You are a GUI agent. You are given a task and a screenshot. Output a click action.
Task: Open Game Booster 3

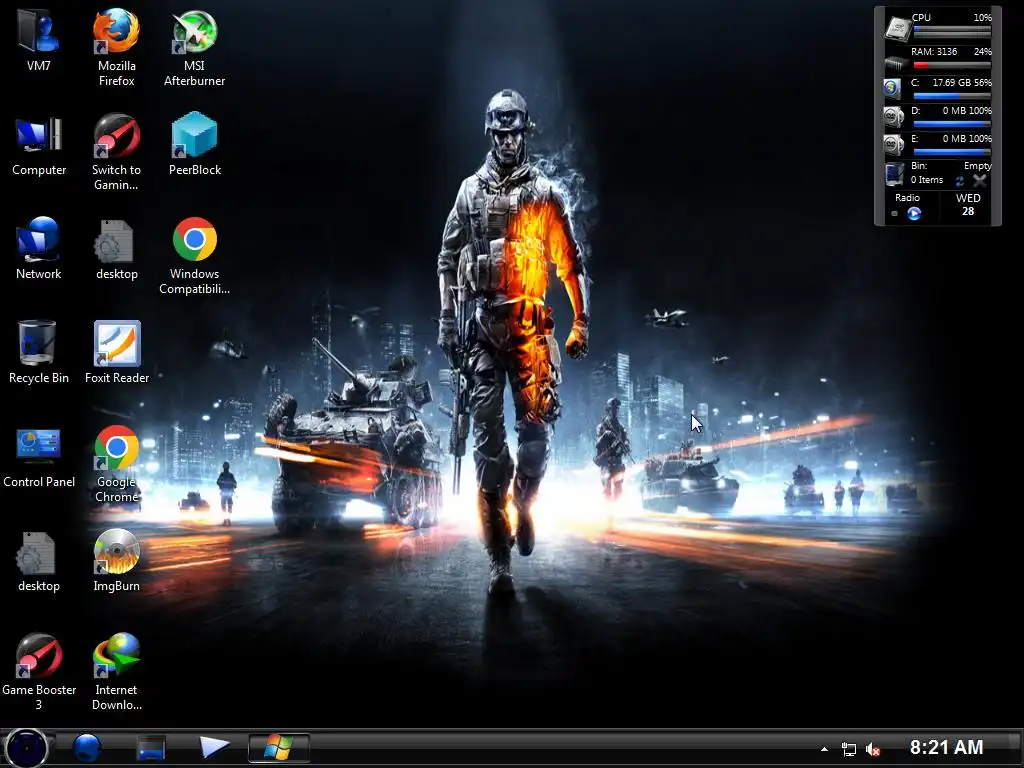[39, 672]
